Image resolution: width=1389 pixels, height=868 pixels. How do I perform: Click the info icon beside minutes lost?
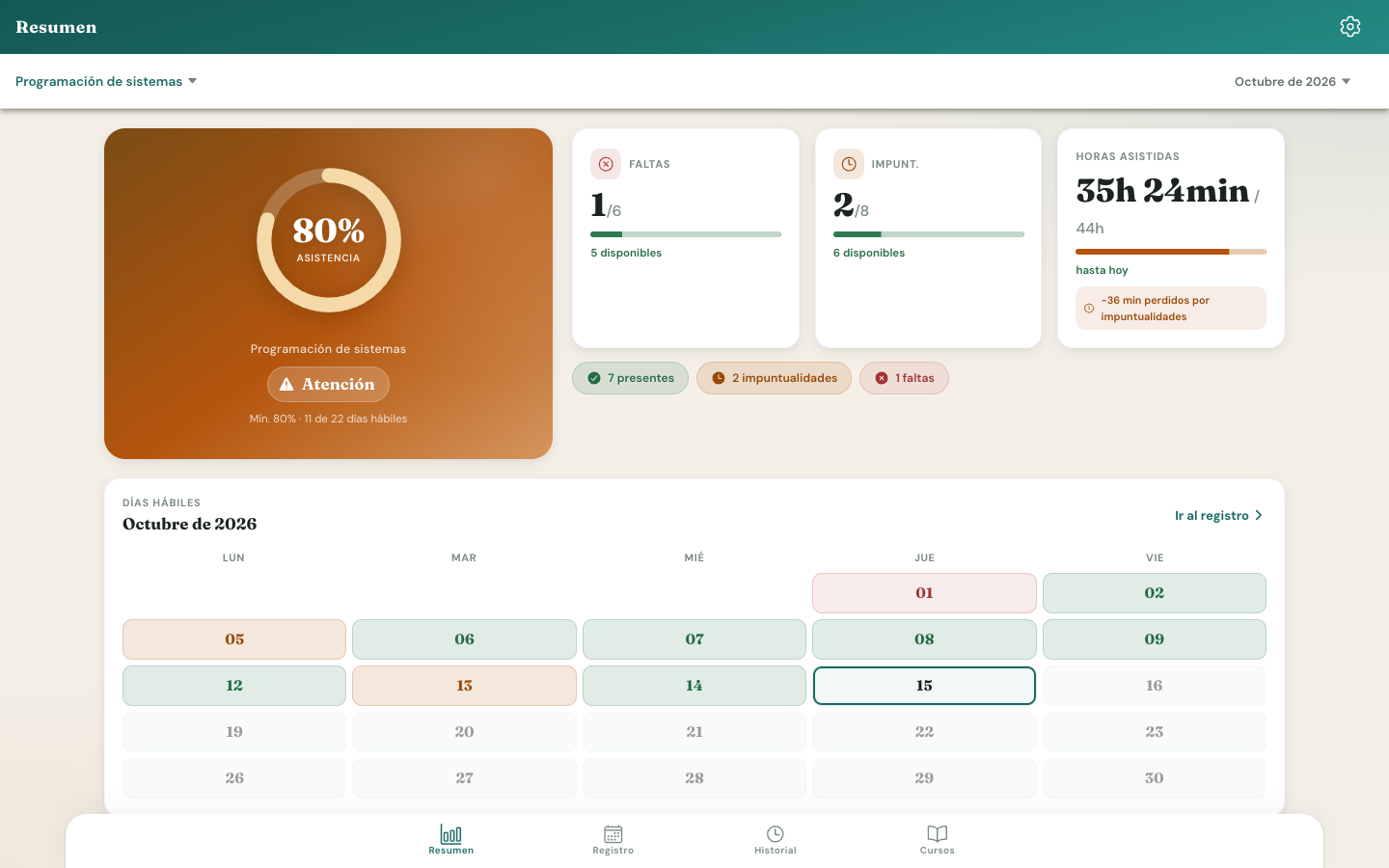coord(1089,309)
